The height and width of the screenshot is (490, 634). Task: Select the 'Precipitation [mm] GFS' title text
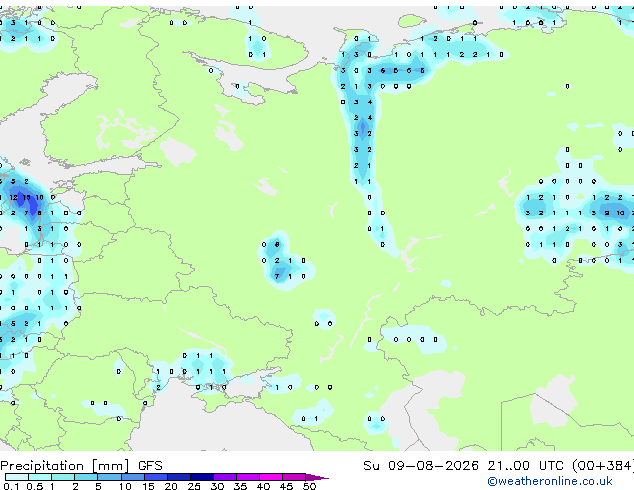tap(81, 466)
